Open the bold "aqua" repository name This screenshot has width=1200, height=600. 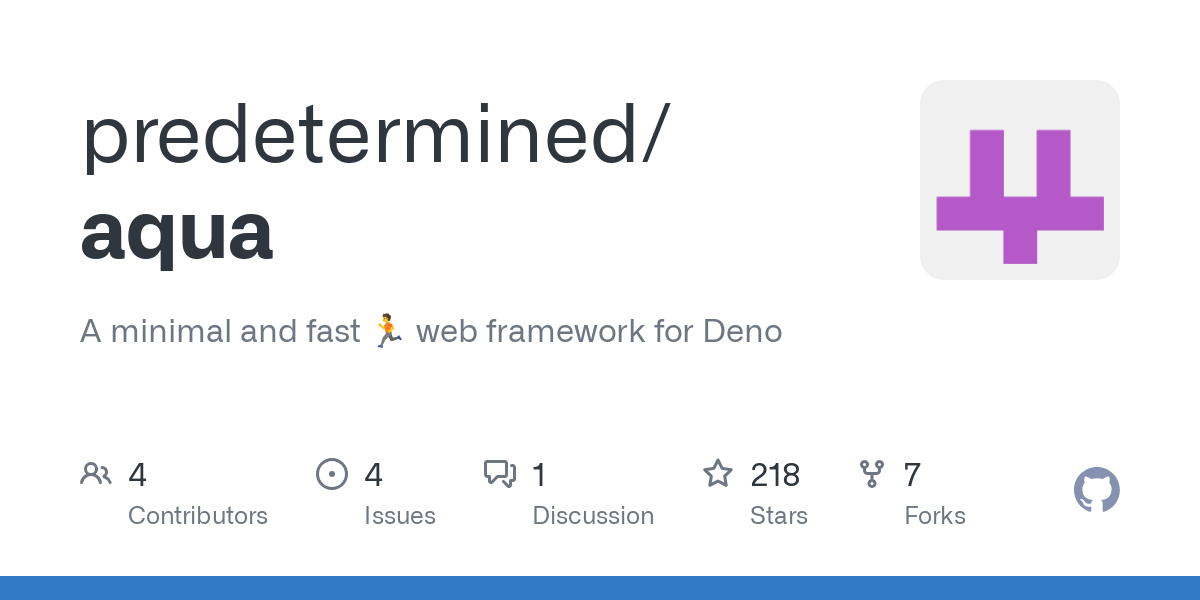click(176, 230)
